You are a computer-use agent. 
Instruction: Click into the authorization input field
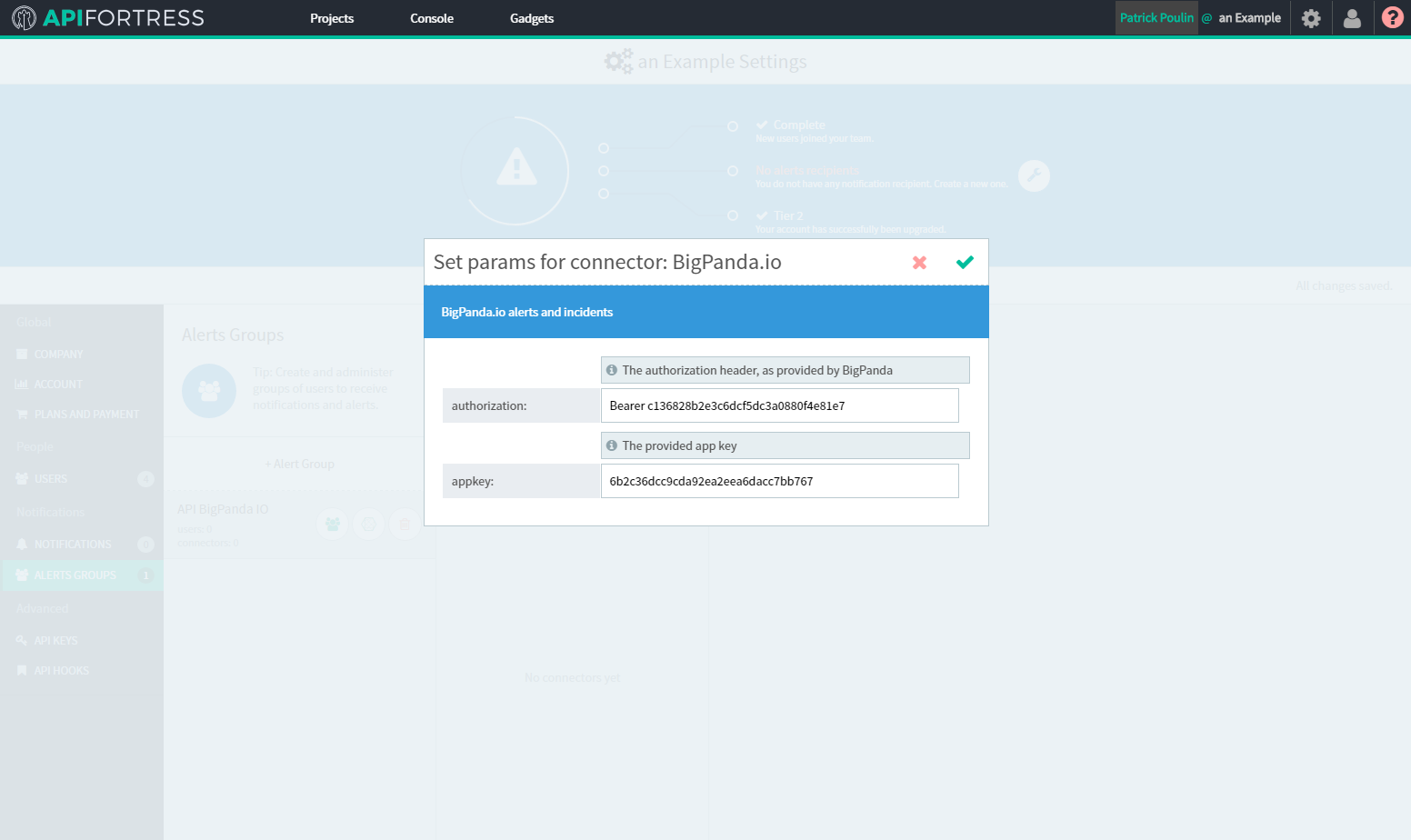coord(779,405)
